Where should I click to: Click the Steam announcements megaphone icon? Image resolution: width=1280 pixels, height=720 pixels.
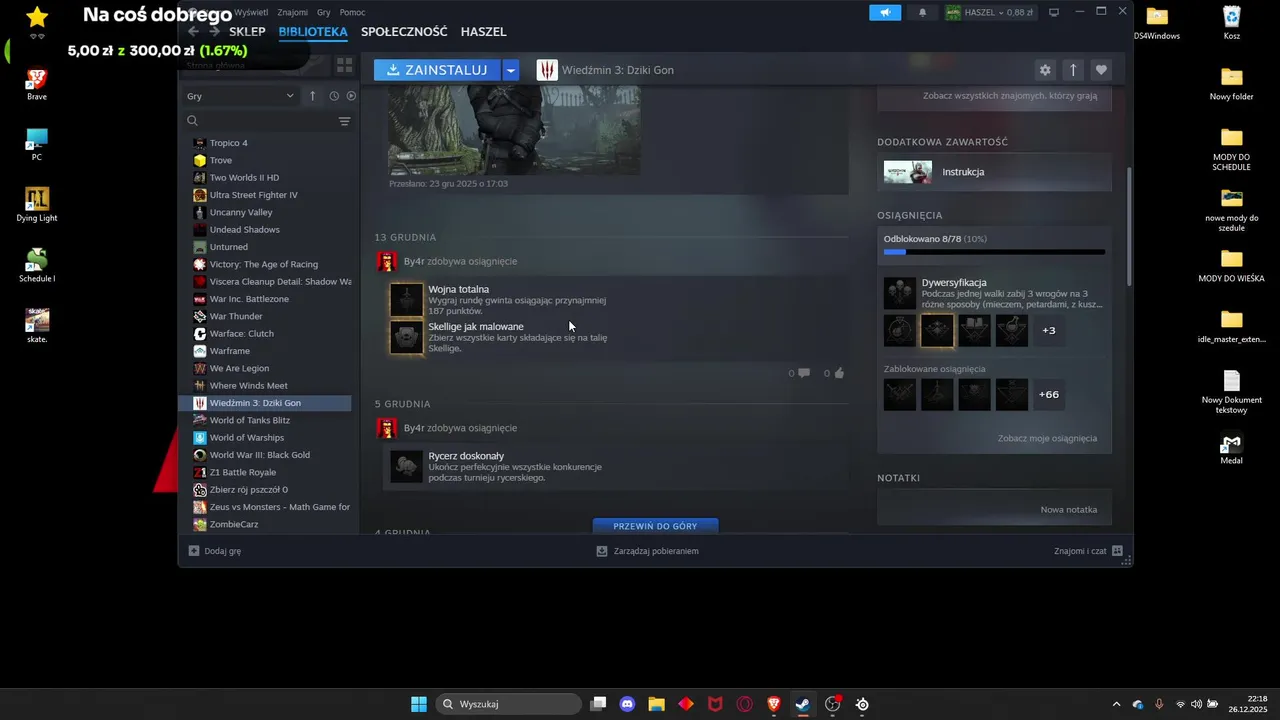[x=884, y=13]
